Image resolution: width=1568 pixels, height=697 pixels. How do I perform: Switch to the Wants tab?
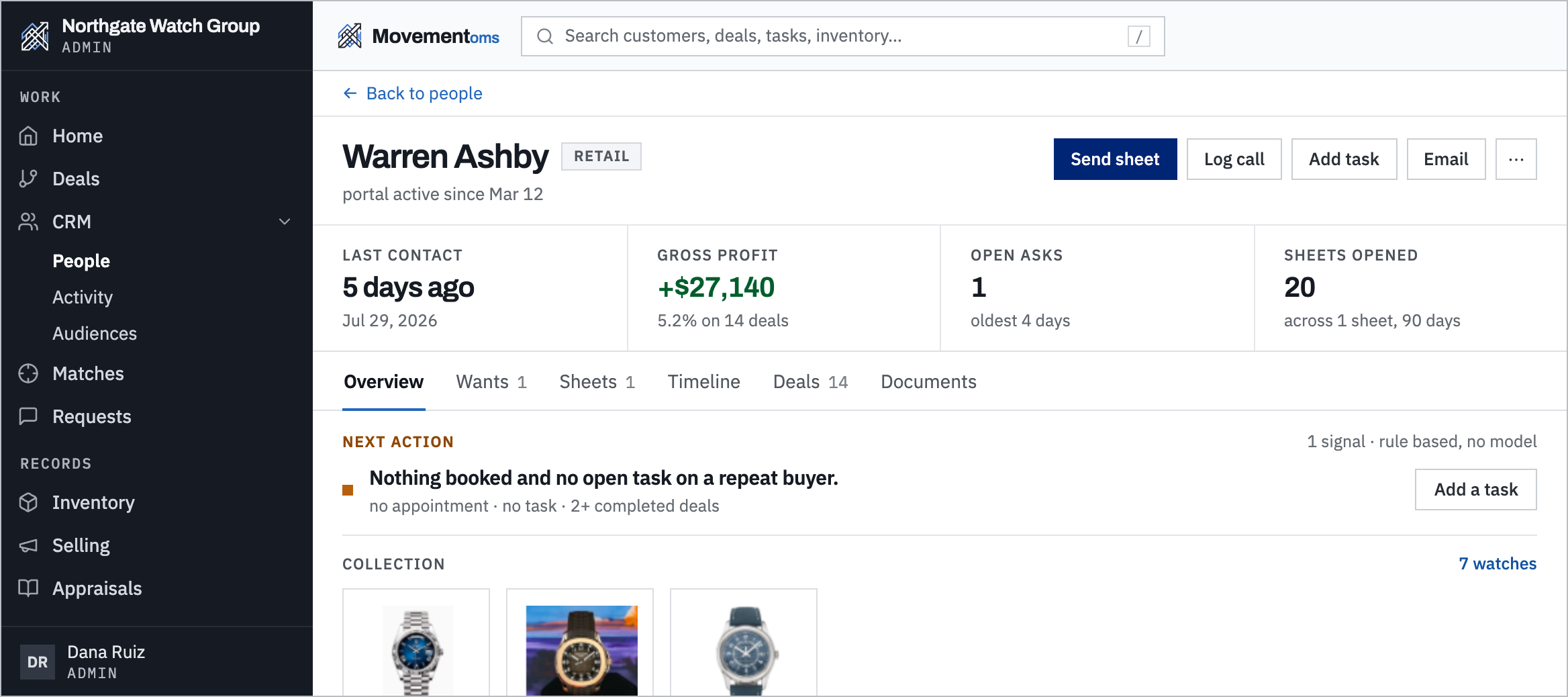[491, 381]
